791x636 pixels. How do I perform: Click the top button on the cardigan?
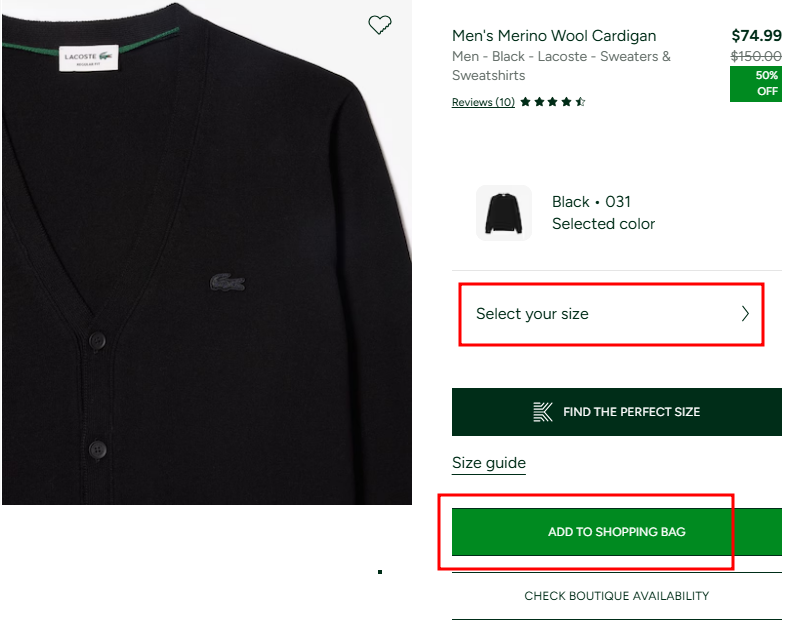click(x=98, y=340)
